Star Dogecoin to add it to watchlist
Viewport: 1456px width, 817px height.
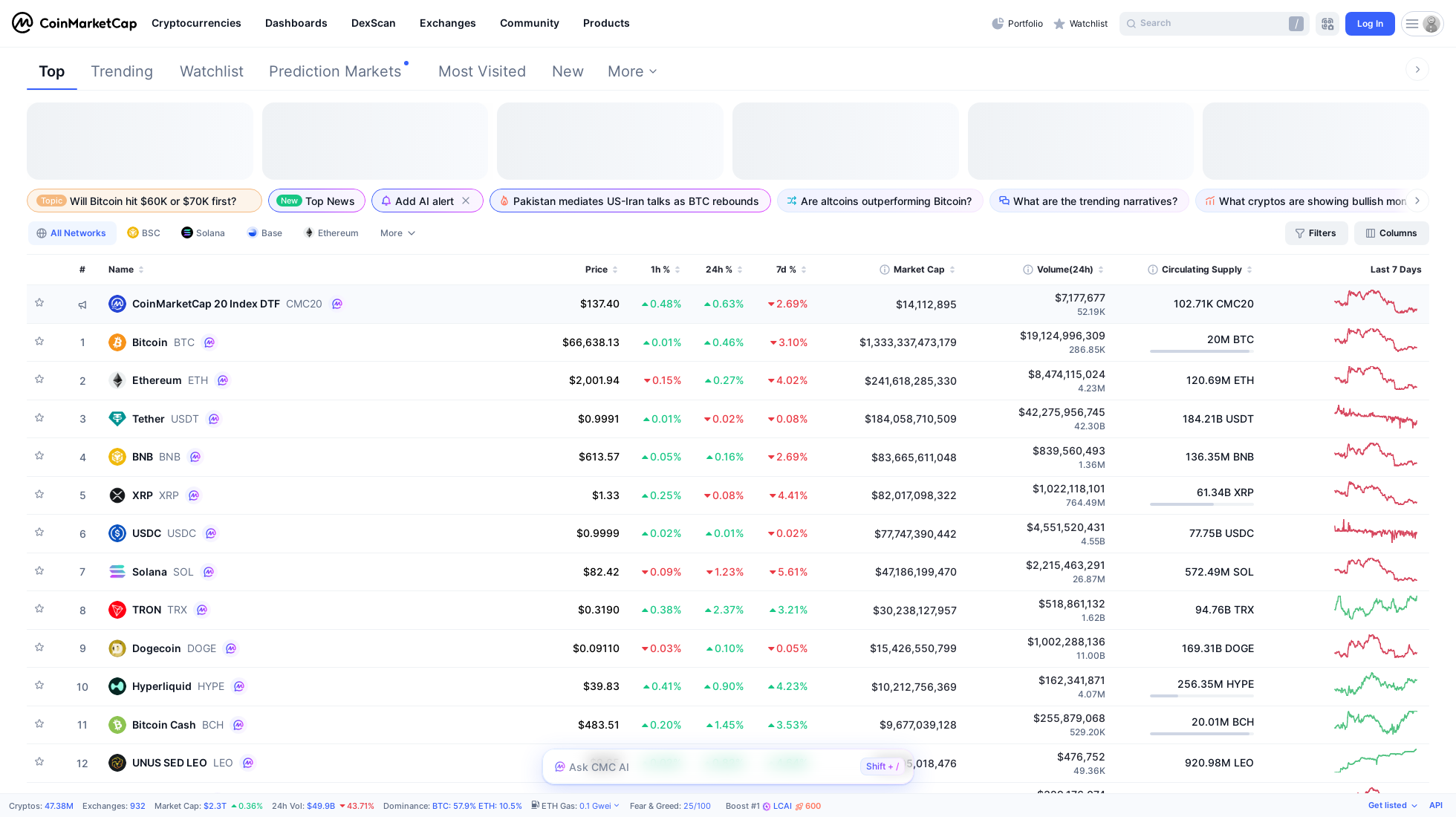click(x=39, y=648)
